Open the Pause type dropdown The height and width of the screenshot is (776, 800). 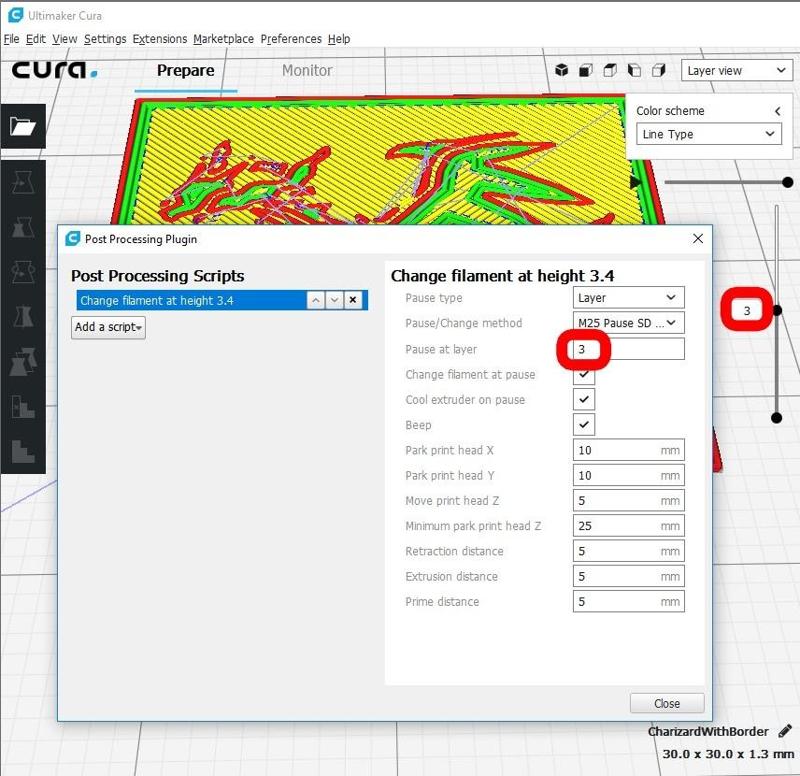pyautogui.click(x=629, y=297)
